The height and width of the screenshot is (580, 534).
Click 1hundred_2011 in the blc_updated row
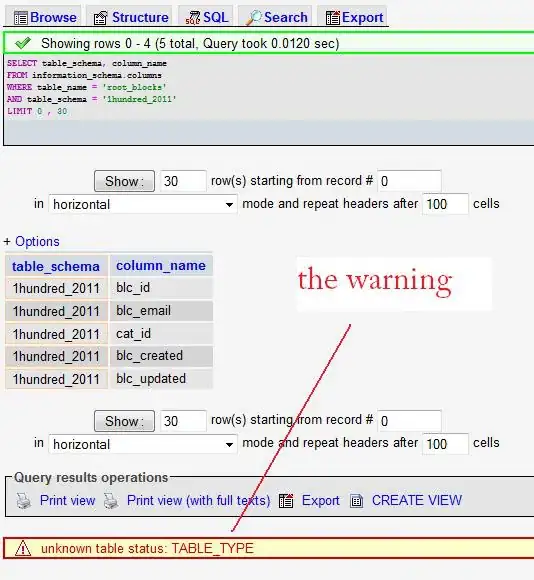pos(56,379)
